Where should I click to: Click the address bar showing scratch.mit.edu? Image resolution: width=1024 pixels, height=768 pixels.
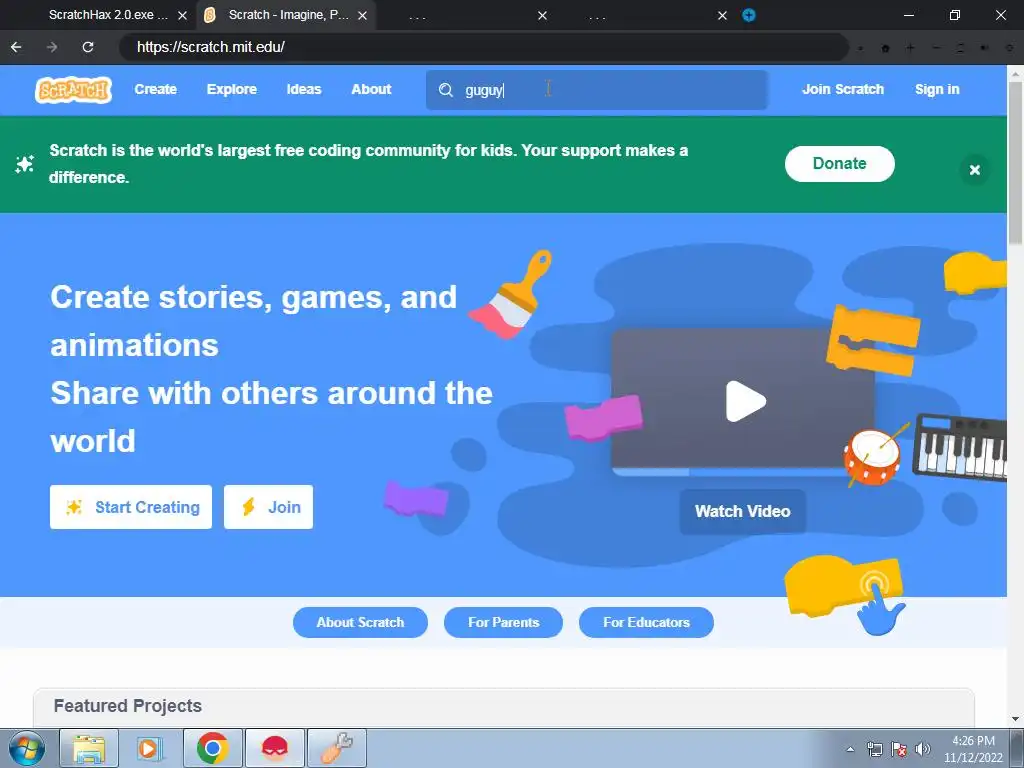[x=483, y=47]
